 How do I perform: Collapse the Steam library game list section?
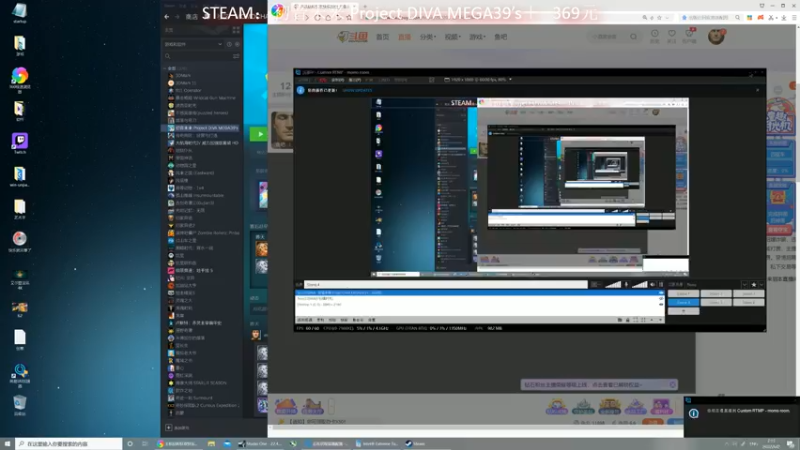(x=165, y=68)
